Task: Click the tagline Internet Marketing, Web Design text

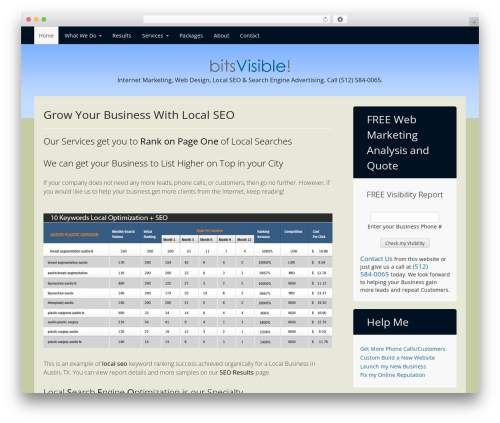Action: (x=250, y=80)
